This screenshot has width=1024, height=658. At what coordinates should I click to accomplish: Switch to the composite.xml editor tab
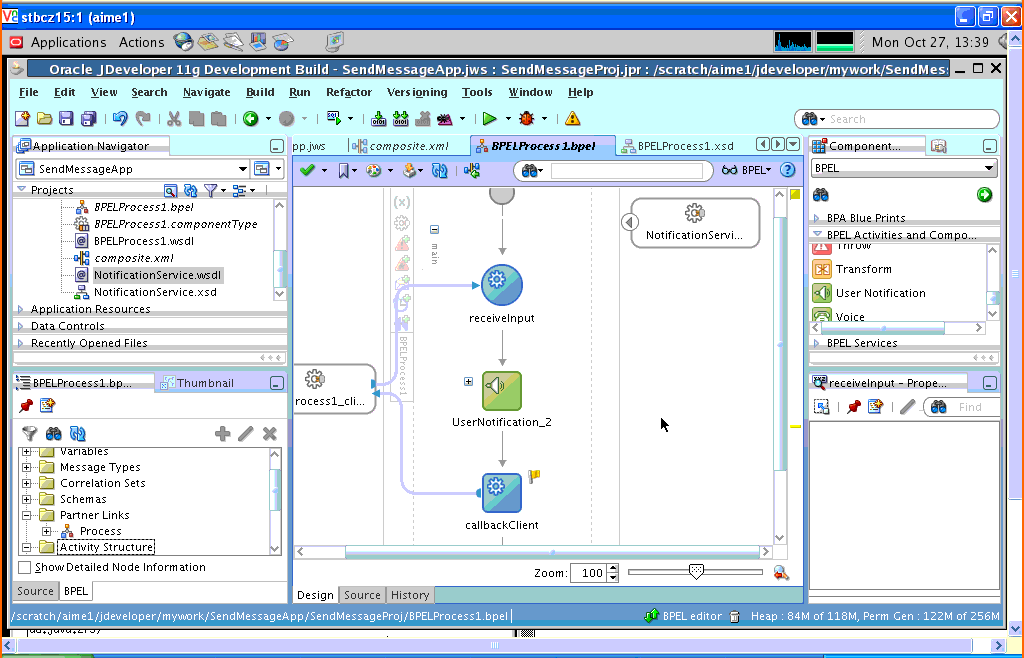click(401, 146)
